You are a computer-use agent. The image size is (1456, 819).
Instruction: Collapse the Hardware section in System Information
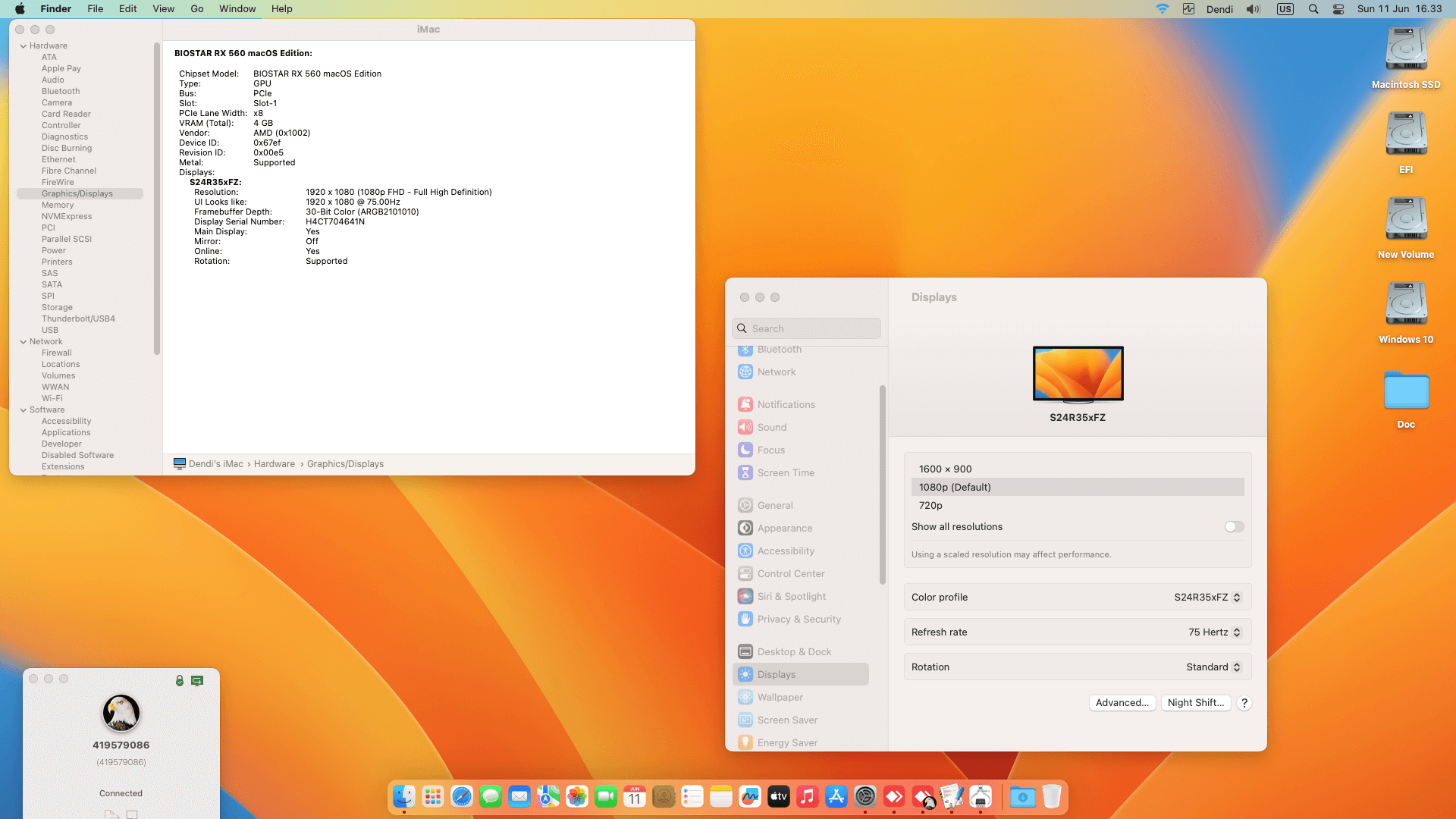click(x=23, y=45)
